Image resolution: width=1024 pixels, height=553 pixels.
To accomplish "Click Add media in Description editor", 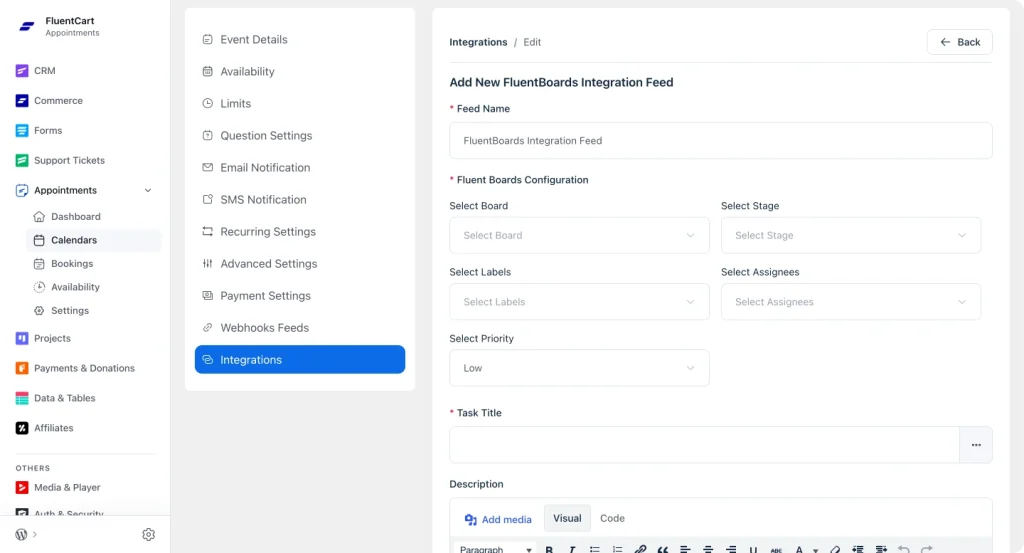I will (498, 520).
